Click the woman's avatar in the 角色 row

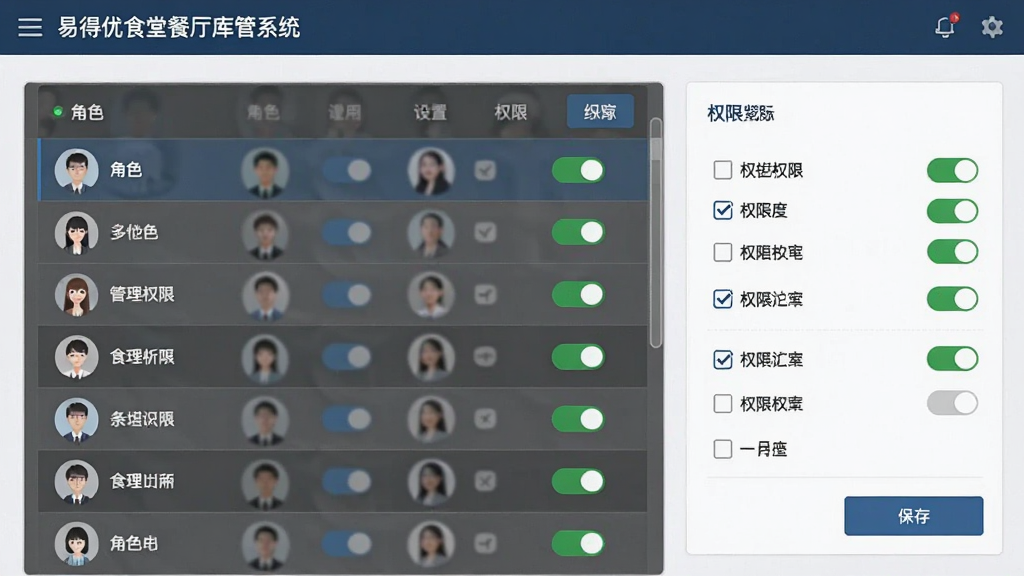click(431, 171)
